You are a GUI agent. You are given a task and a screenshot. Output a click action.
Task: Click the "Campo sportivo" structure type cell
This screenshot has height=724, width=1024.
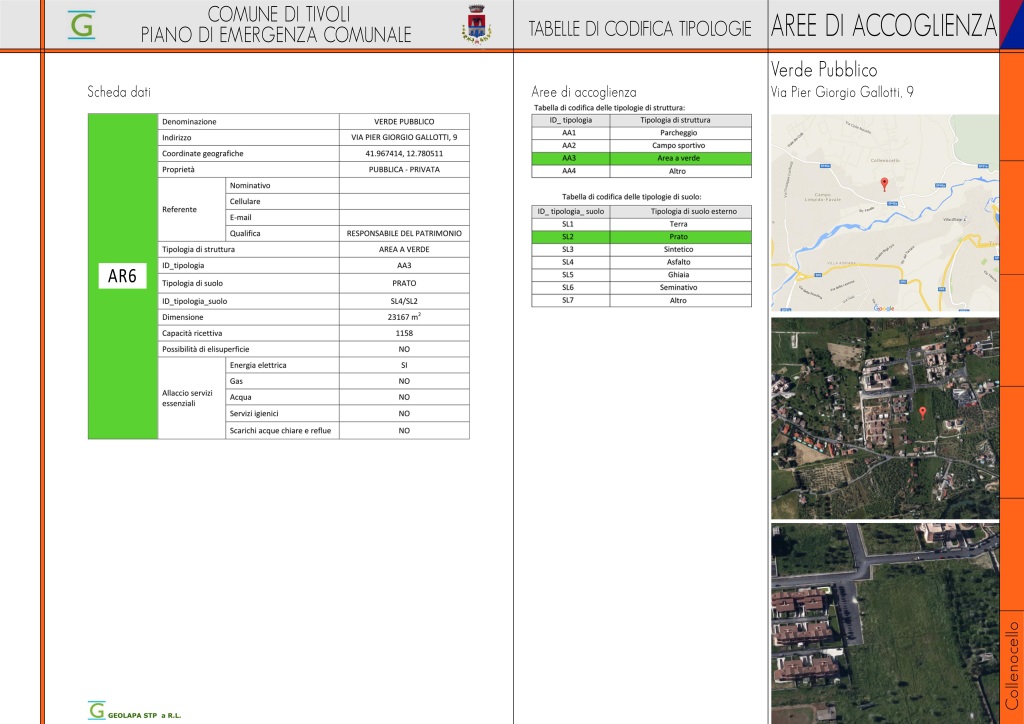coord(679,146)
